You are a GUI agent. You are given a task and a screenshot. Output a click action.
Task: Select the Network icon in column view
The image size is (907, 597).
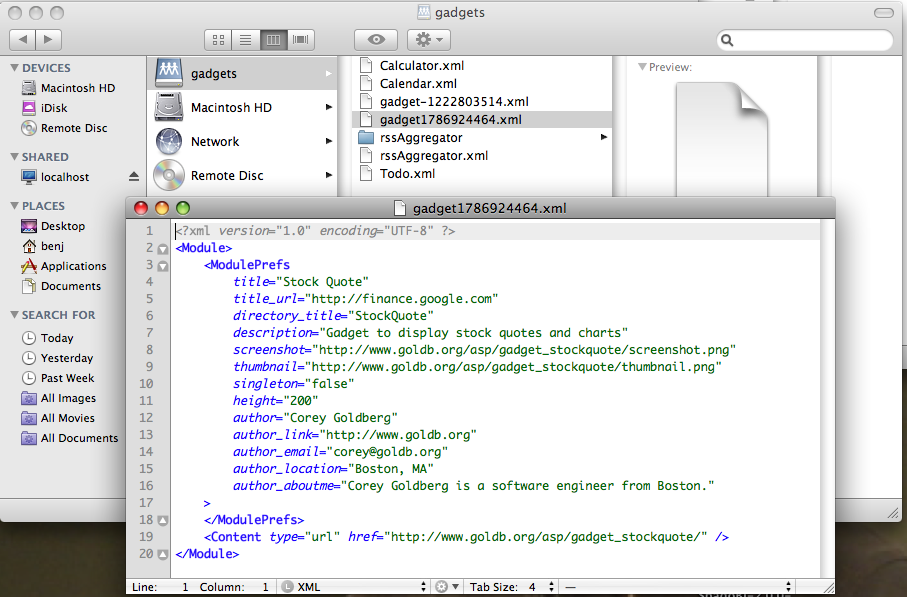(x=168, y=142)
